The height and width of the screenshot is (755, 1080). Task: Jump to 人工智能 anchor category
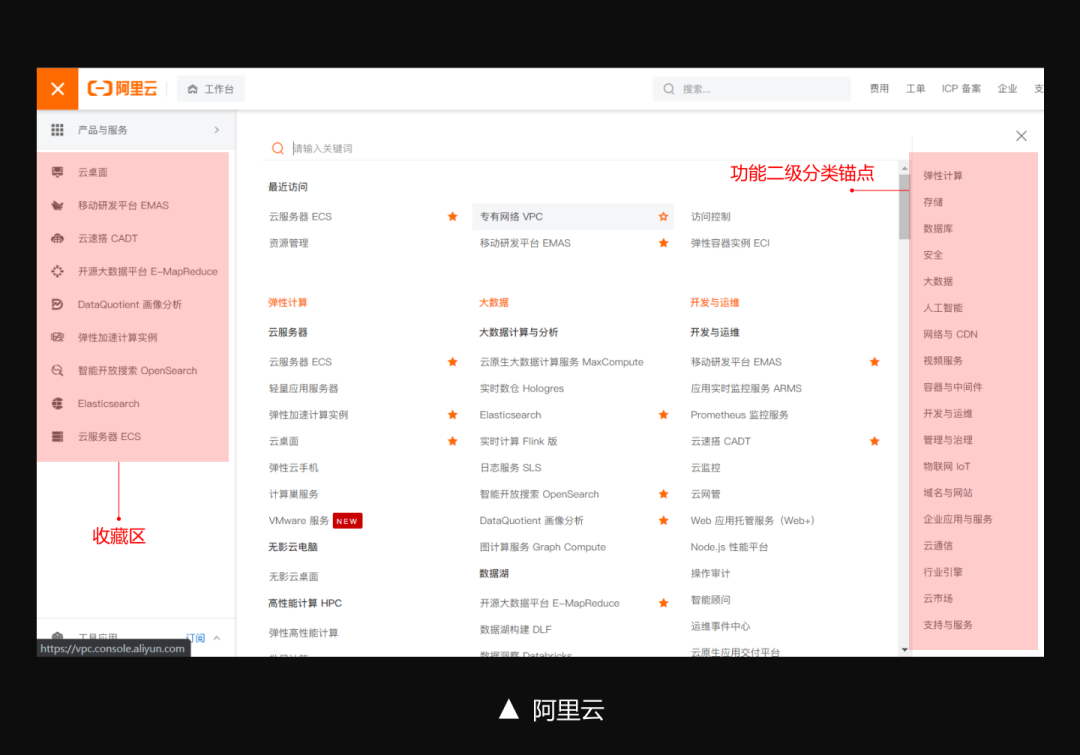click(x=943, y=308)
